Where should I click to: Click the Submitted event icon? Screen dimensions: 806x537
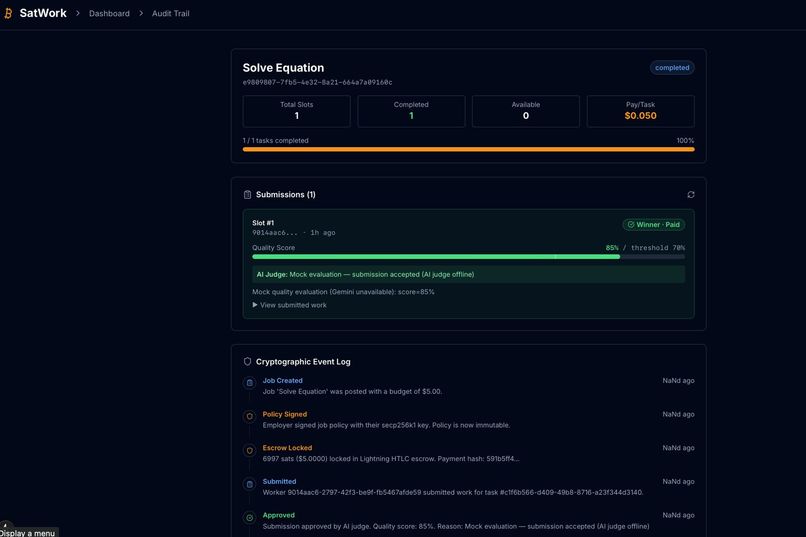click(249, 484)
